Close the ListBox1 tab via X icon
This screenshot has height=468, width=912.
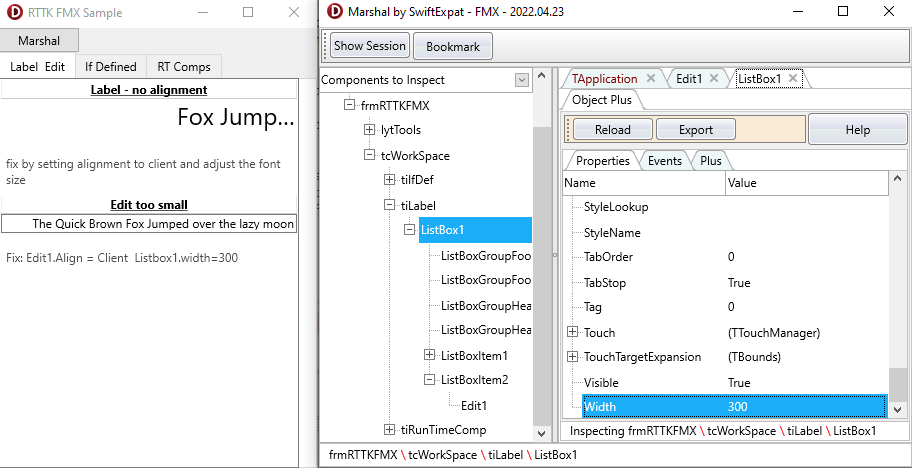(x=793, y=79)
